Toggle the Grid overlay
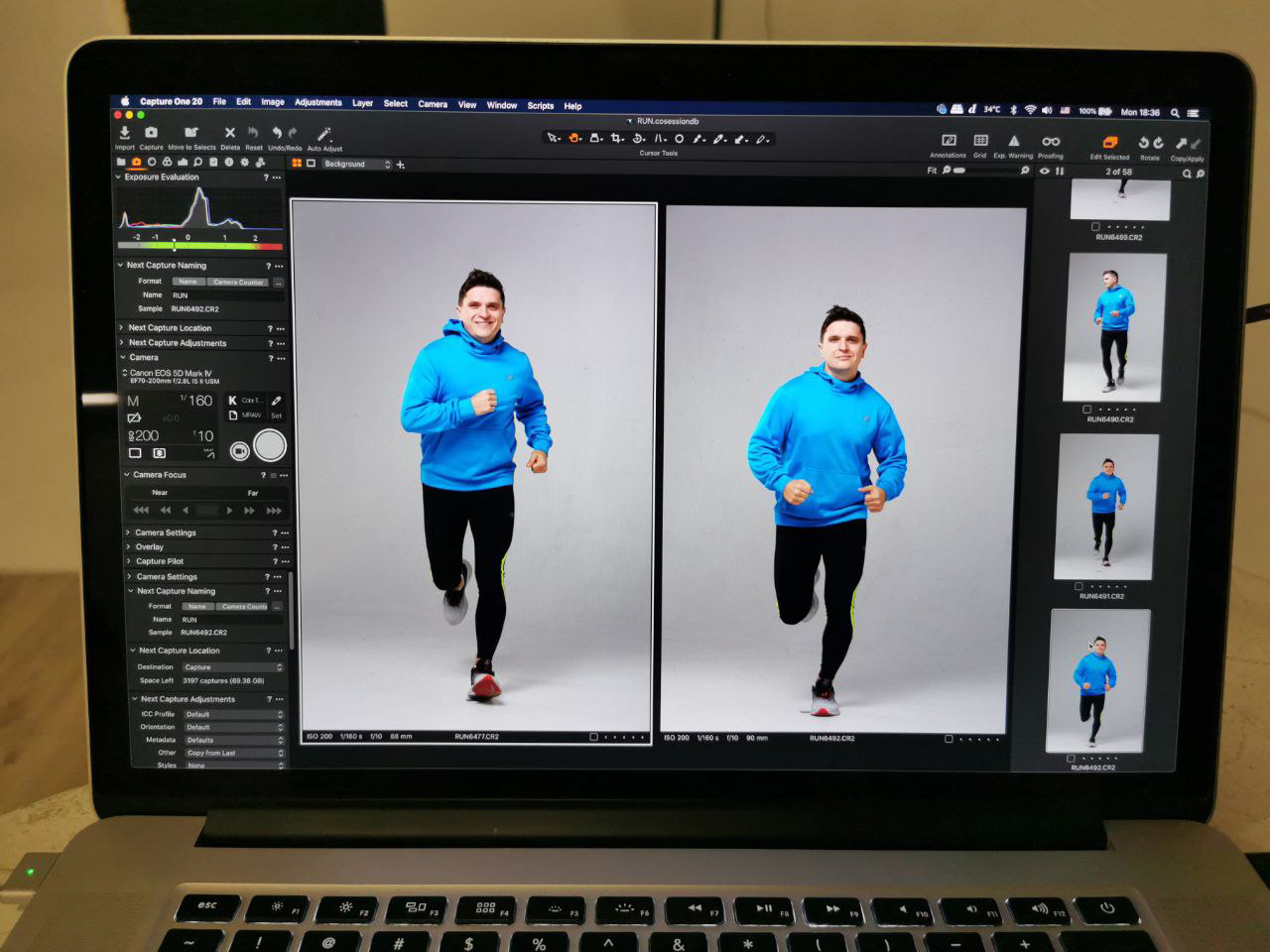Screen dimensions: 1270x952 (980, 141)
